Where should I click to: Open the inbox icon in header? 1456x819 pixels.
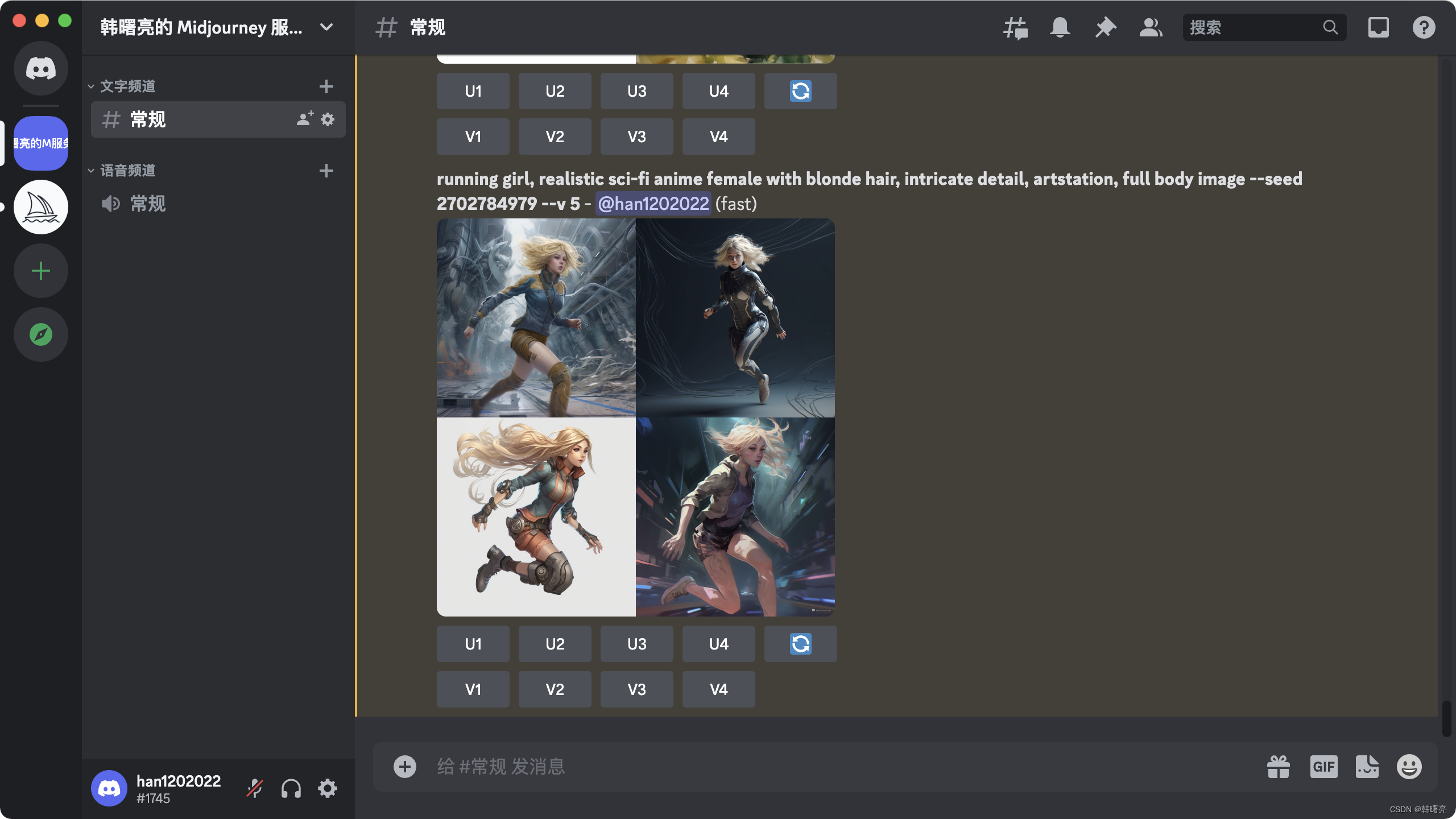[1378, 27]
